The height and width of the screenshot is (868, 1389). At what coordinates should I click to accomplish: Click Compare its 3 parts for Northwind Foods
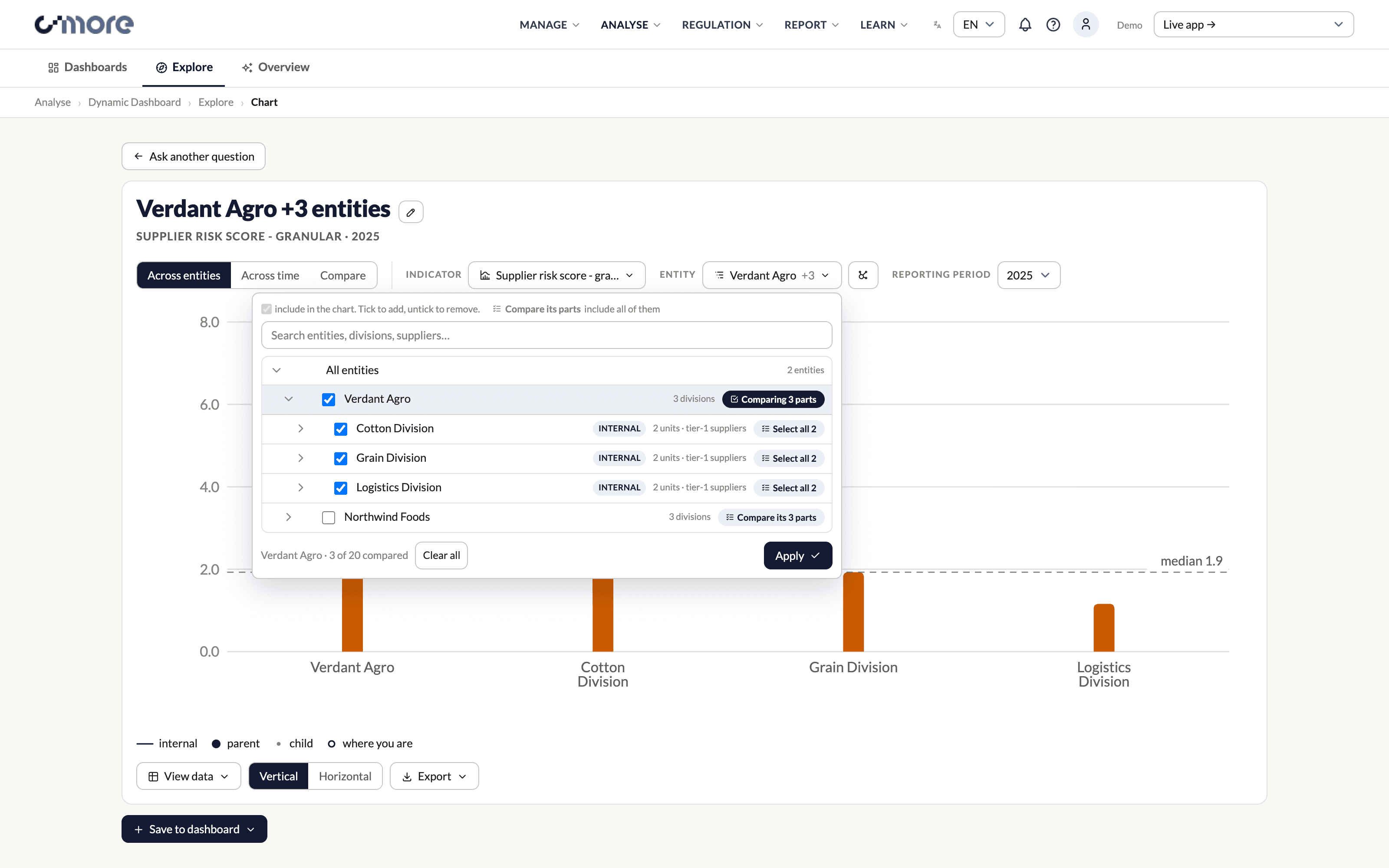[771, 517]
